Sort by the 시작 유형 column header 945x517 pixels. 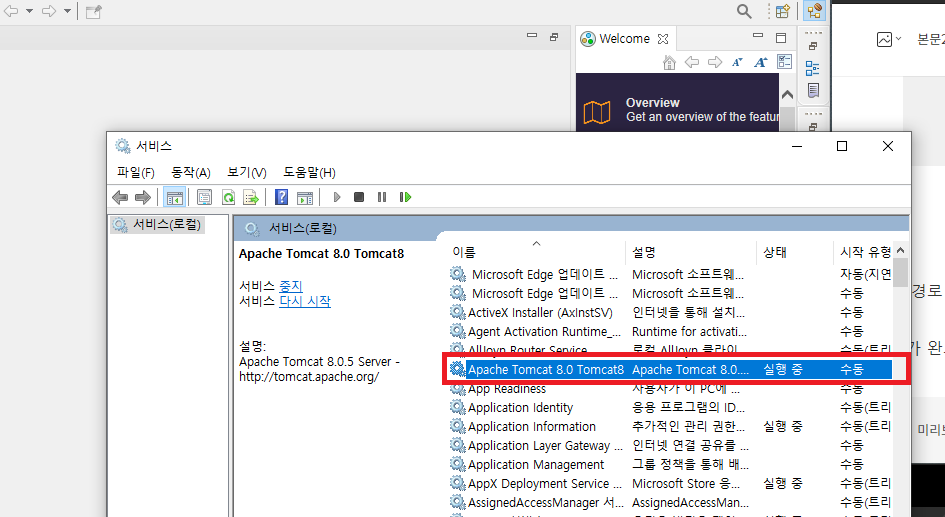coord(865,252)
